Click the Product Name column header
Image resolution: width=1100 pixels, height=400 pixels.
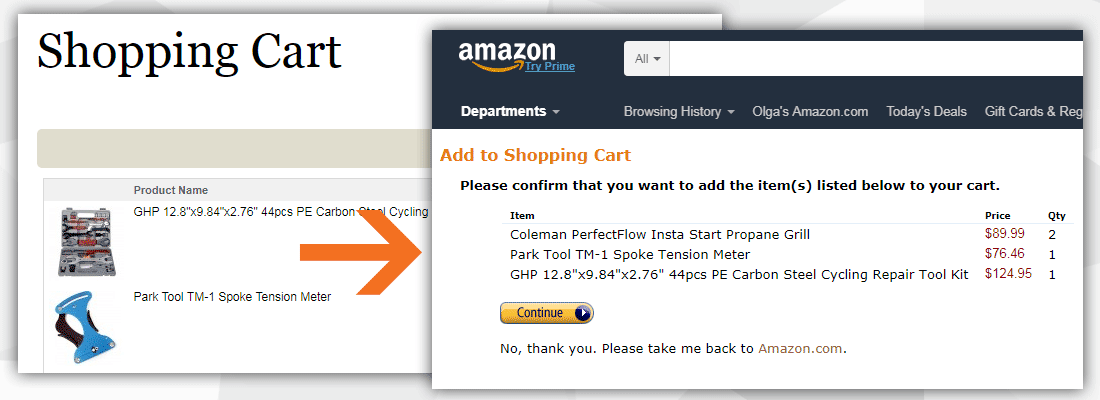170,190
